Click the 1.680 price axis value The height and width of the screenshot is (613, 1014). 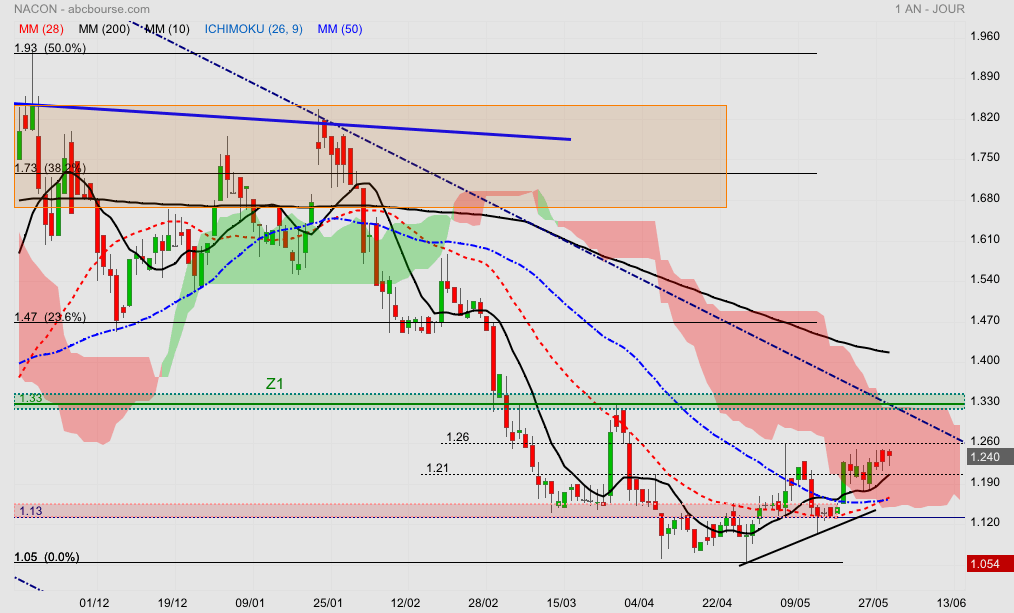985,198
